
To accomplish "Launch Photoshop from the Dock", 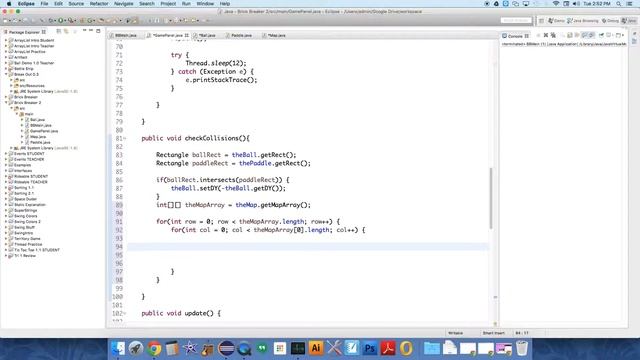I will pyautogui.click(x=370, y=348).
